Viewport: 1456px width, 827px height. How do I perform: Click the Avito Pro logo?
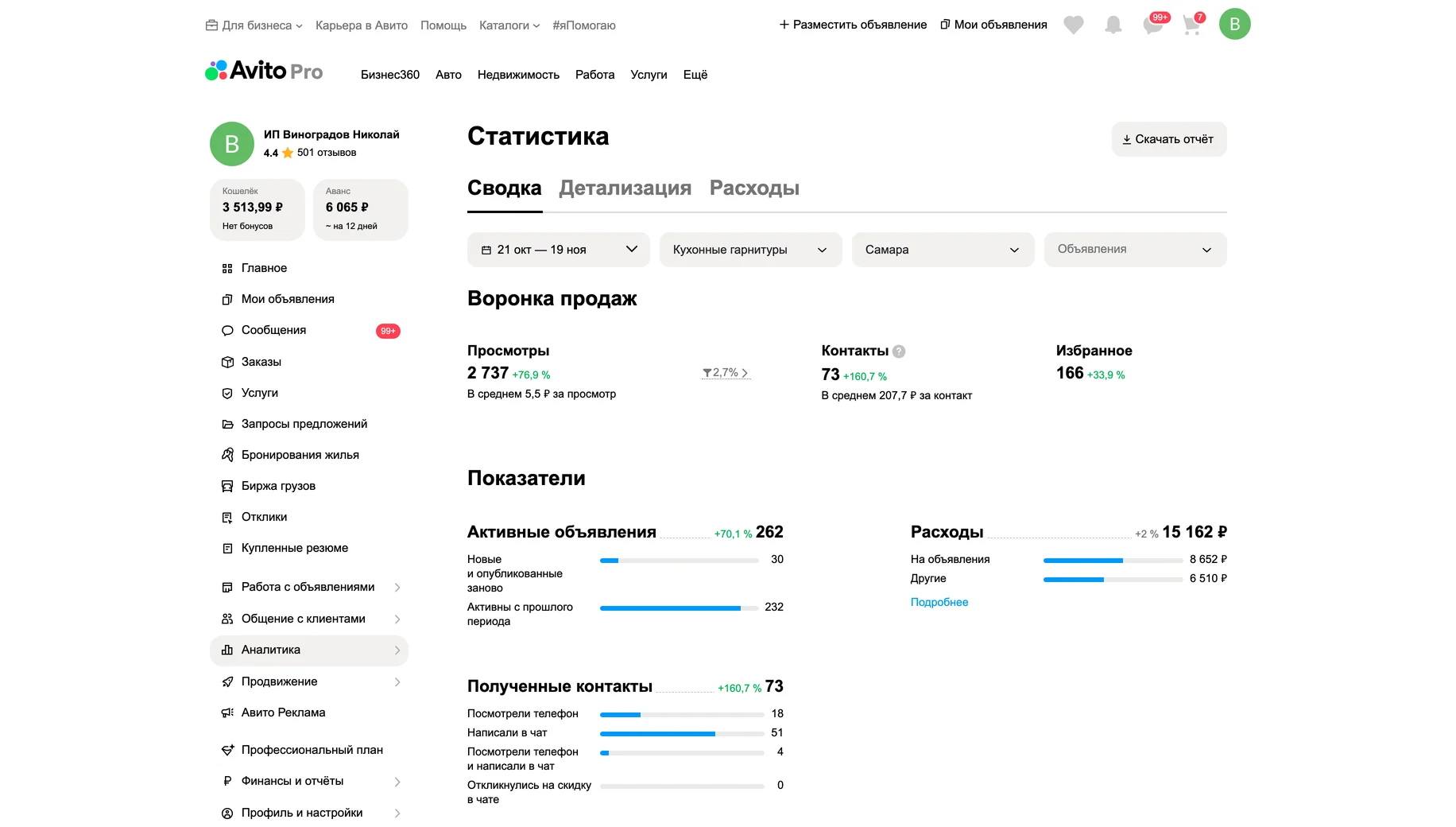[x=264, y=72]
